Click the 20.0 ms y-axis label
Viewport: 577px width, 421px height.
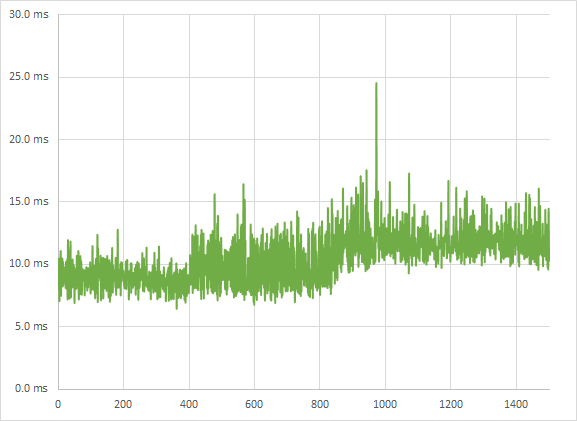29,139
